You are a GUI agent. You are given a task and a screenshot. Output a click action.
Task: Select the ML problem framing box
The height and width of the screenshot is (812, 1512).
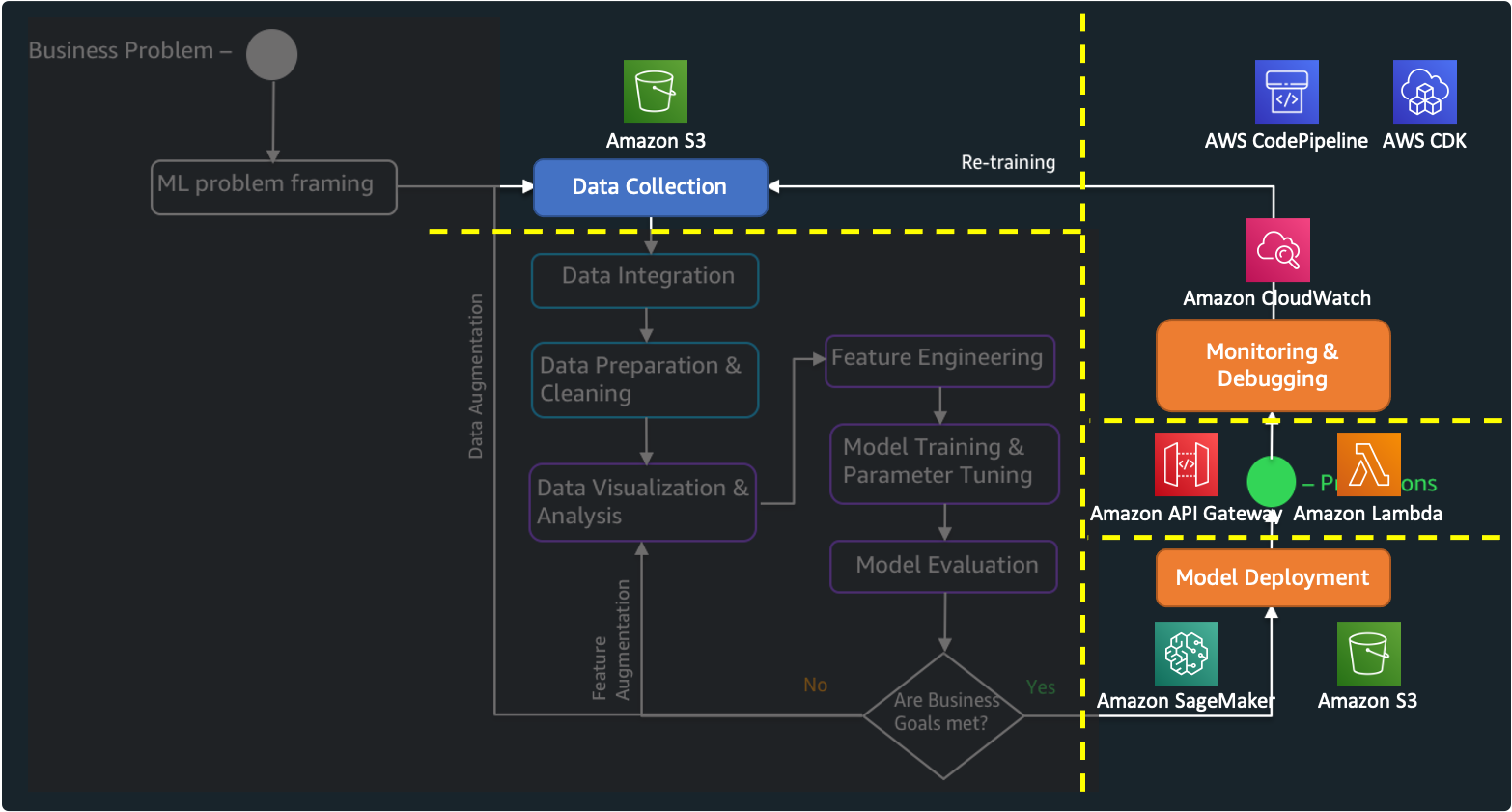coord(274,187)
